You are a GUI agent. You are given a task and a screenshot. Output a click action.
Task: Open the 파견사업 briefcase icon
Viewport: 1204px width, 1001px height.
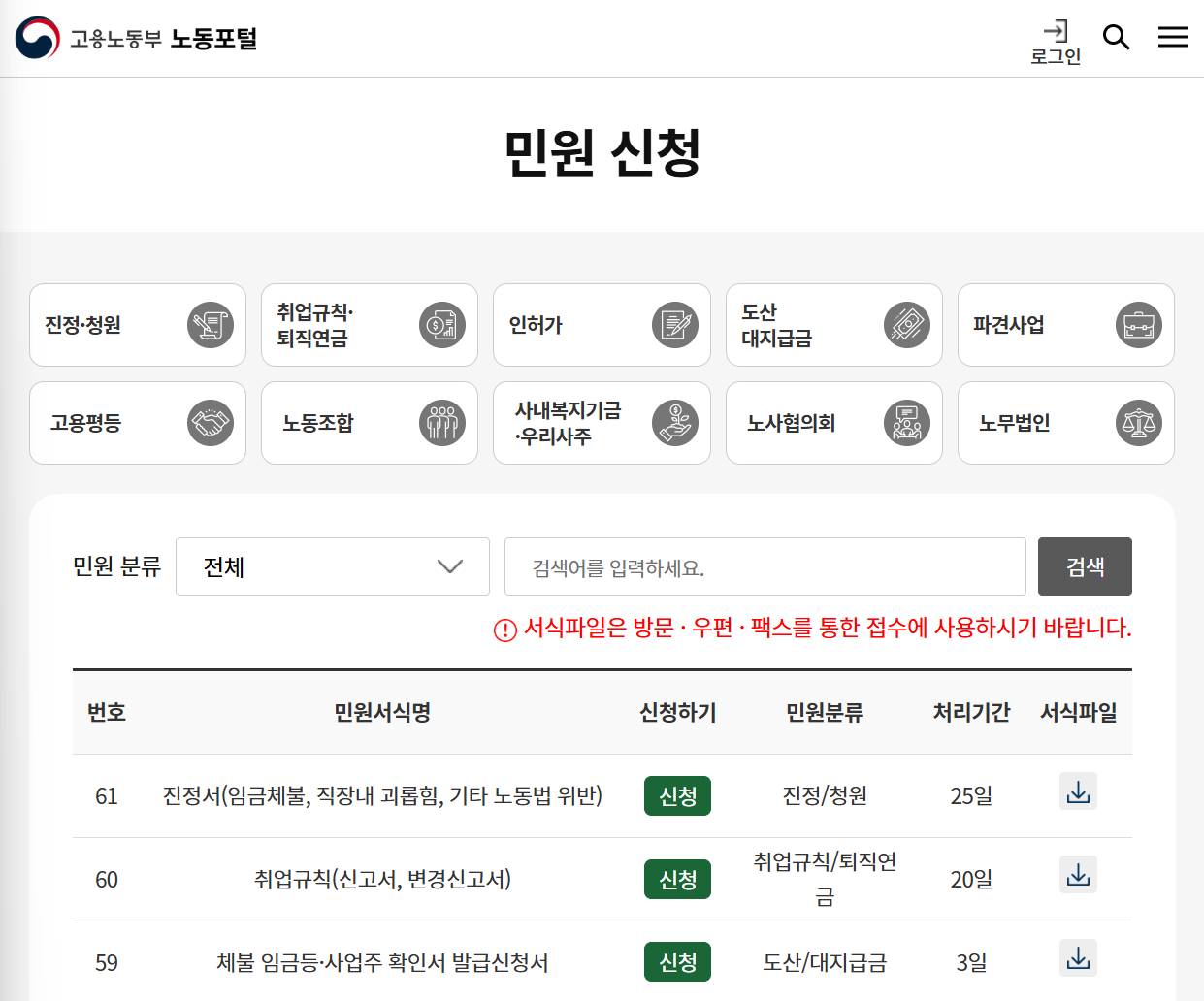tap(1138, 325)
